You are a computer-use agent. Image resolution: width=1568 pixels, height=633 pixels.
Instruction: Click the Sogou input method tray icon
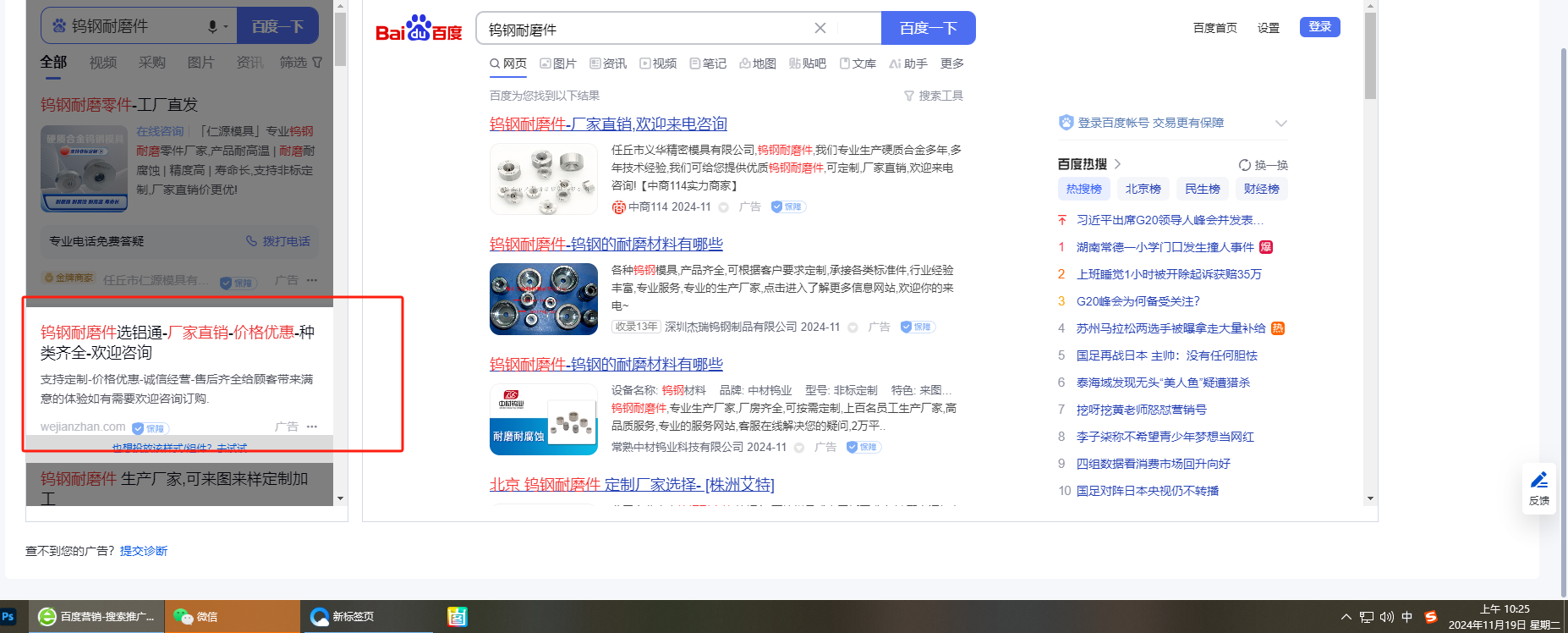(1431, 617)
